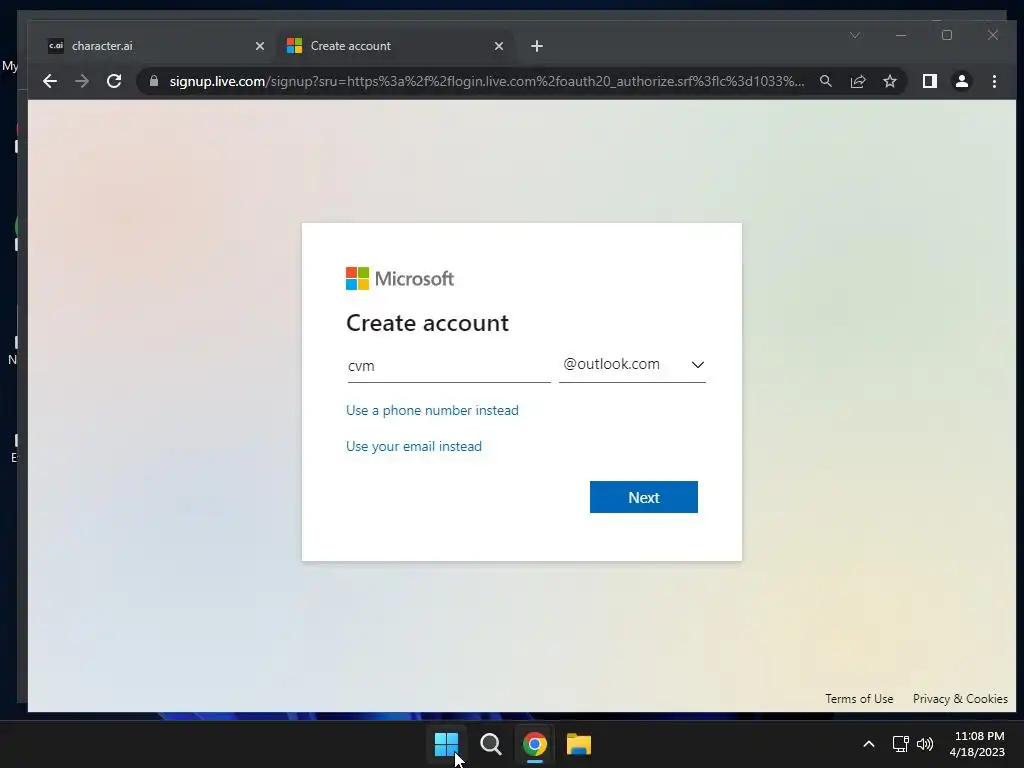This screenshot has width=1024, height=768.
Task: Open Terms of Use link
Action: (859, 699)
